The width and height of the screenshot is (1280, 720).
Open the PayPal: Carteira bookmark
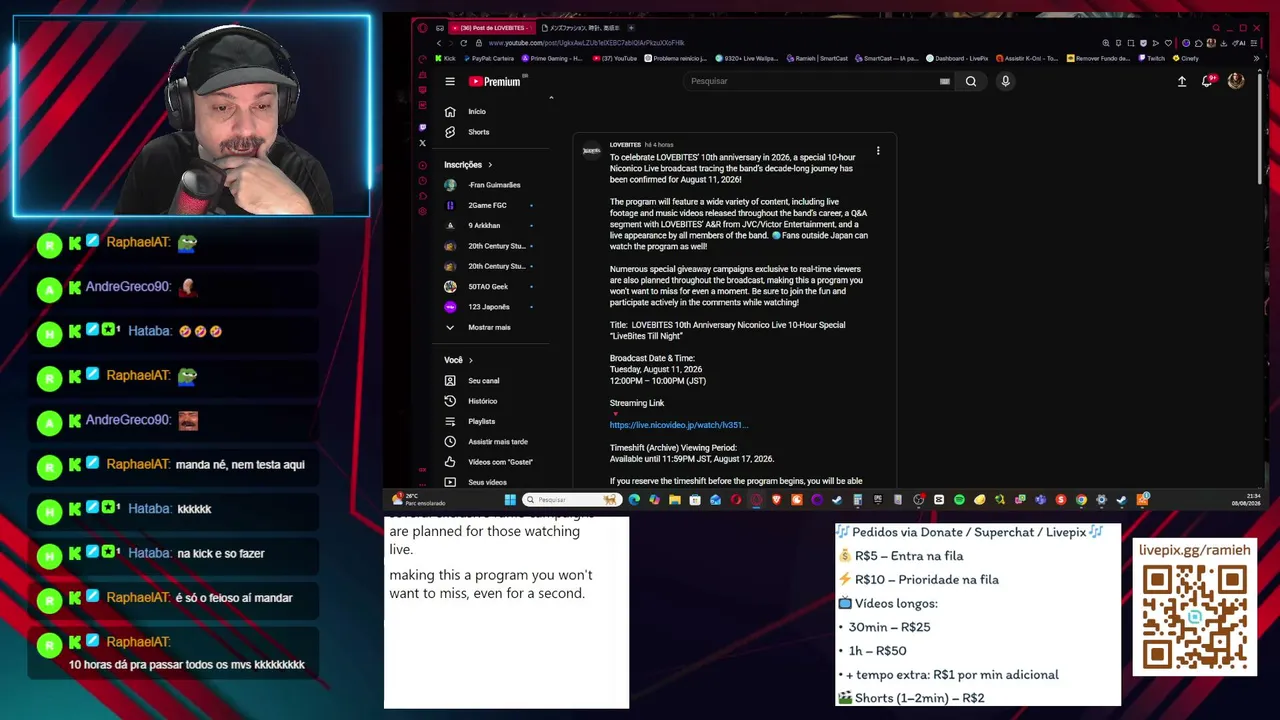(487, 58)
